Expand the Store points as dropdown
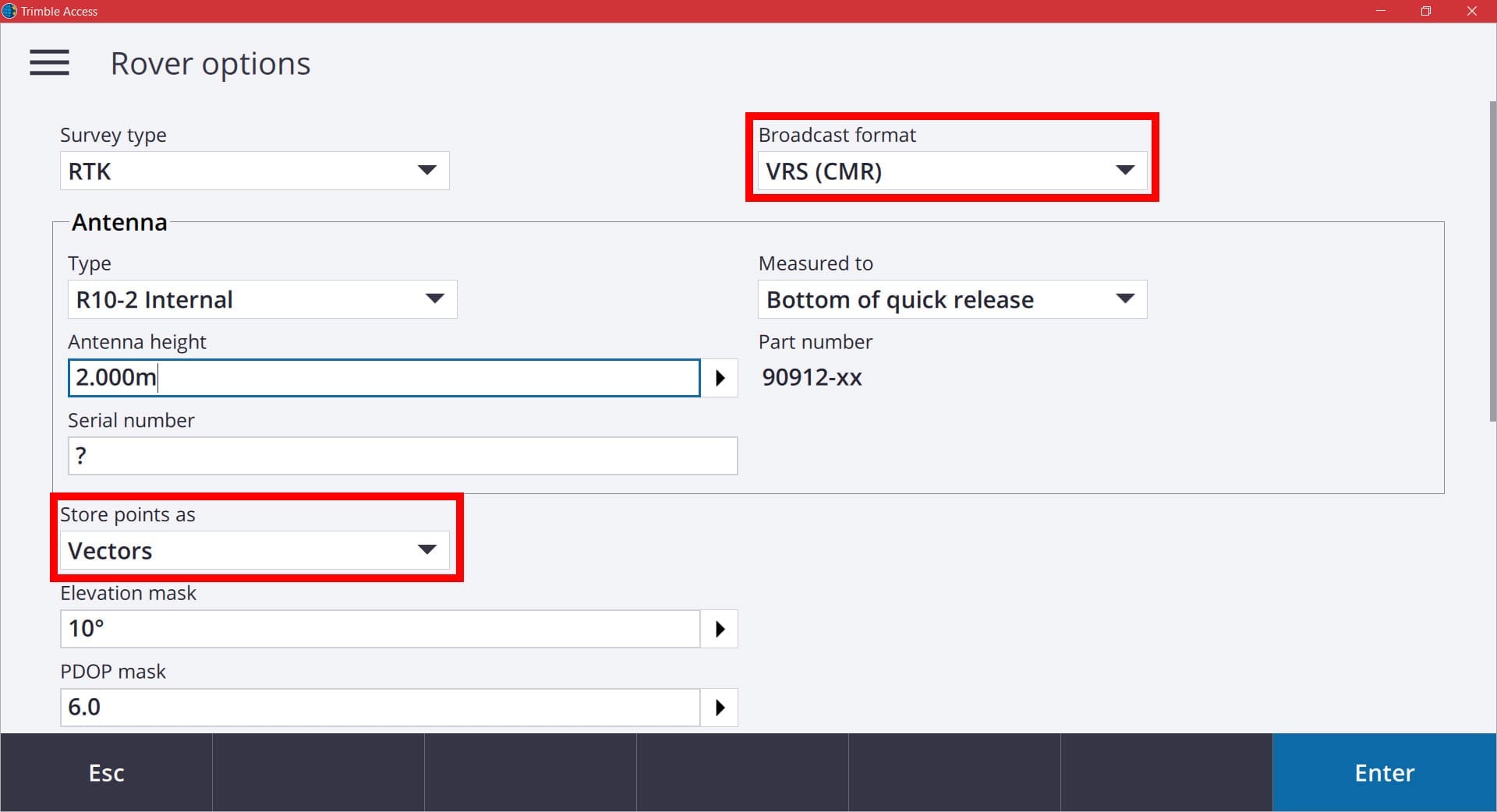Viewport: 1497px width, 812px height. (x=254, y=550)
